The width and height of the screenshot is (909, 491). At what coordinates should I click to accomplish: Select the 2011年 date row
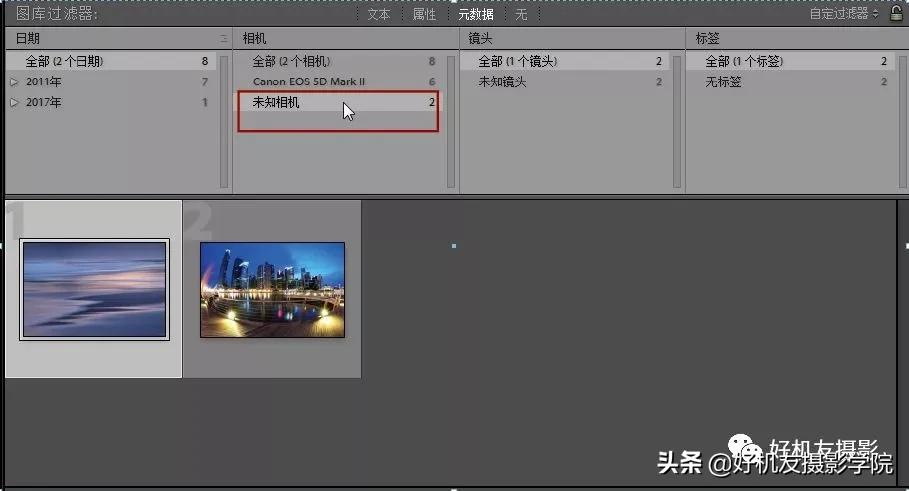pyautogui.click(x=110, y=82)
